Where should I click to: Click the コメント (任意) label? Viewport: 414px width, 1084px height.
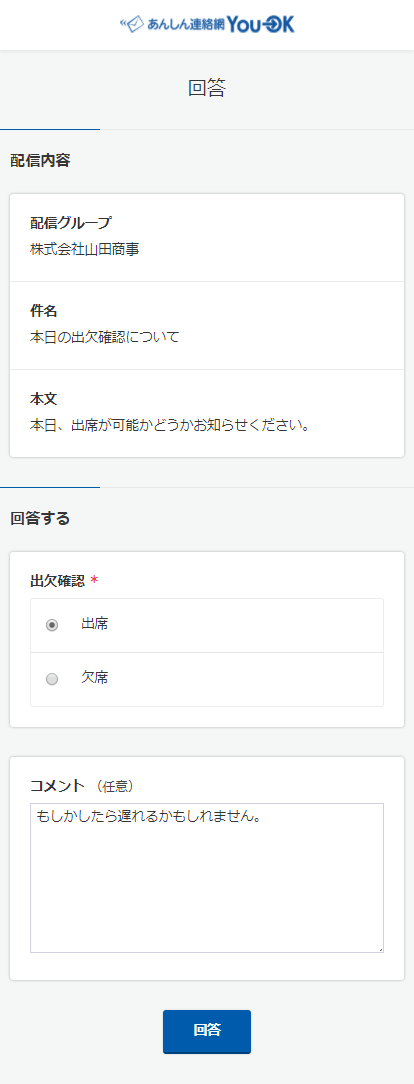82,786
